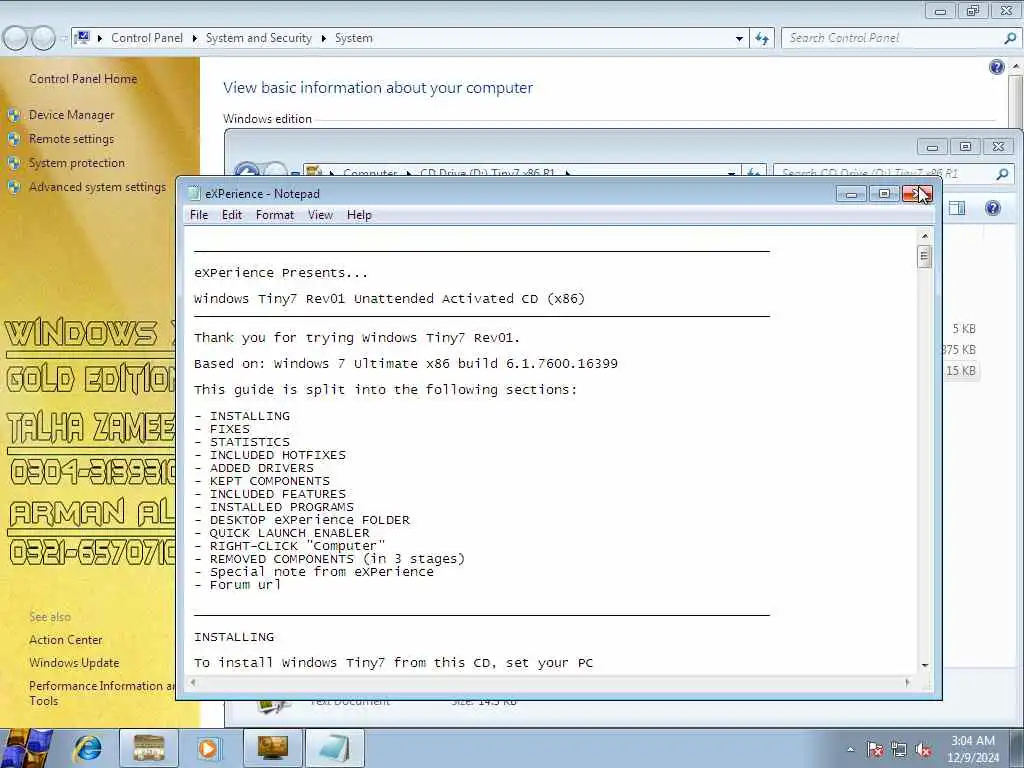The image size is (1024, 768).
Task: Click the Control Panel address bar computer icon
Action: 82,37
